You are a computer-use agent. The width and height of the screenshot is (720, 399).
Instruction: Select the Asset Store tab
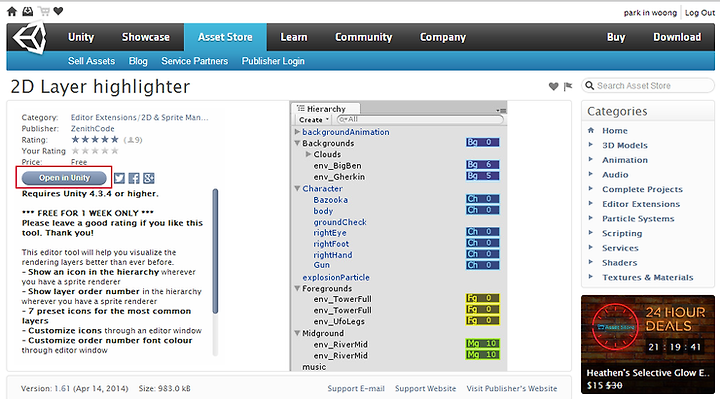(225, 37)
